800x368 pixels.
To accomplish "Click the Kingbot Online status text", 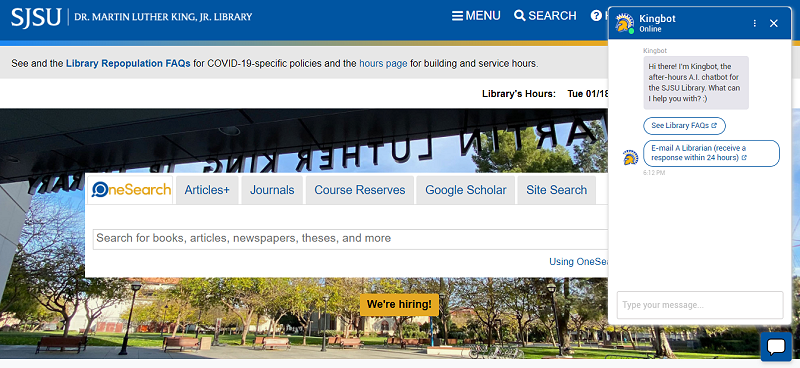I will 650,29.
